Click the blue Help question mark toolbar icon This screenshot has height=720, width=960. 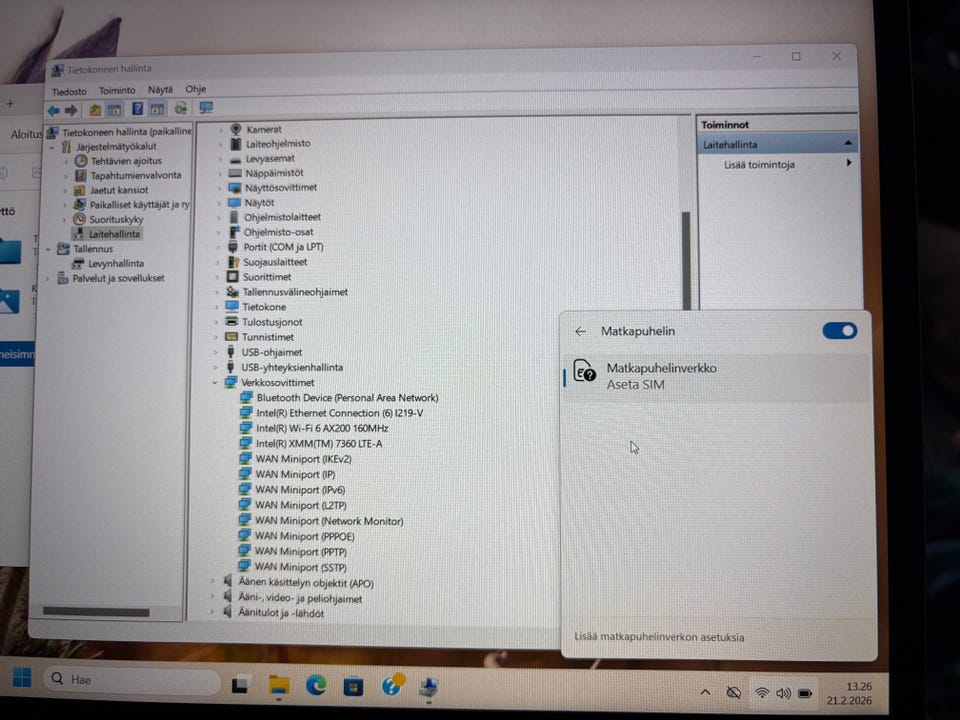tap(138, 109)
